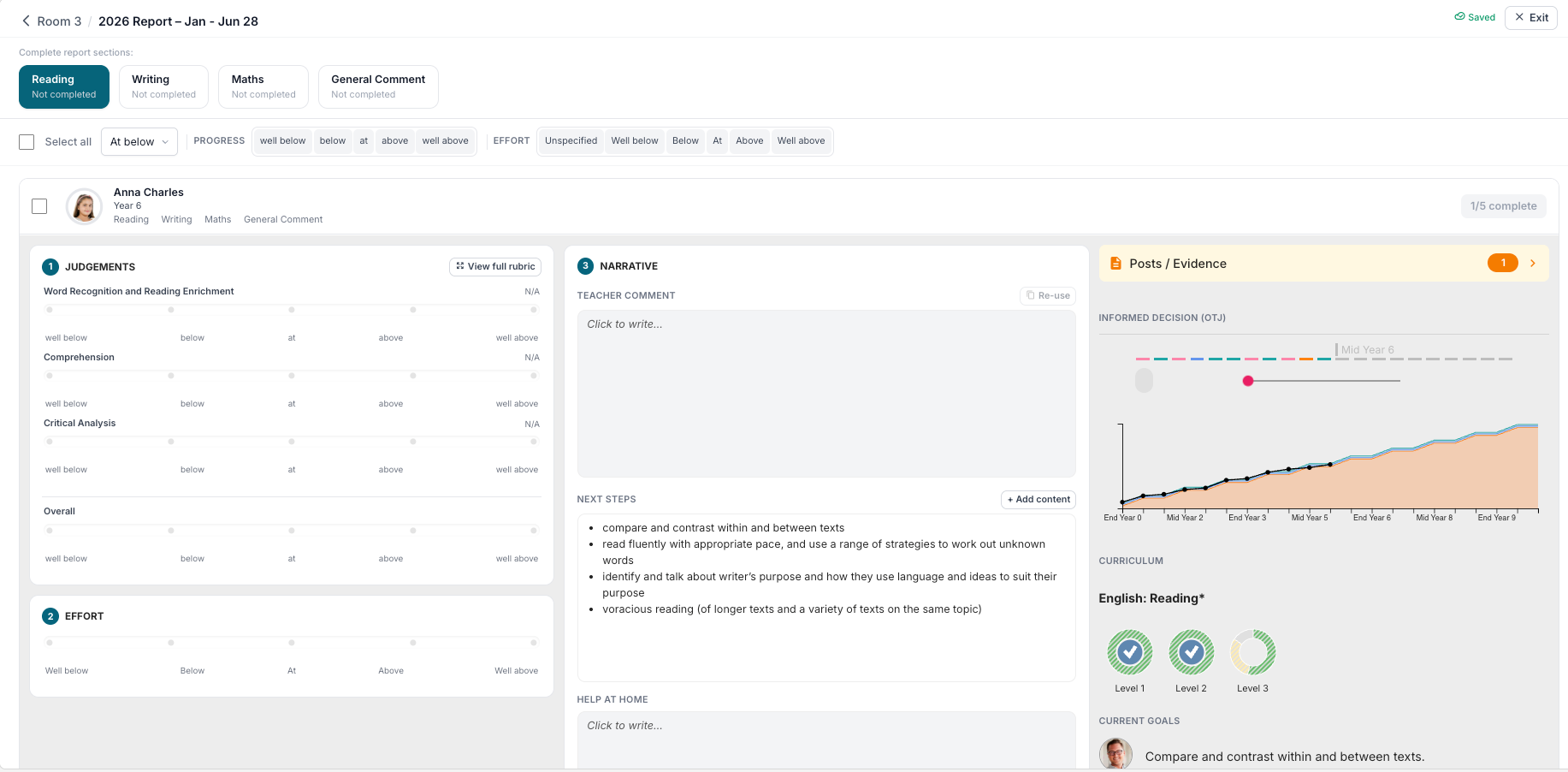
Task: Click the Add content button
Action: 1038,499
